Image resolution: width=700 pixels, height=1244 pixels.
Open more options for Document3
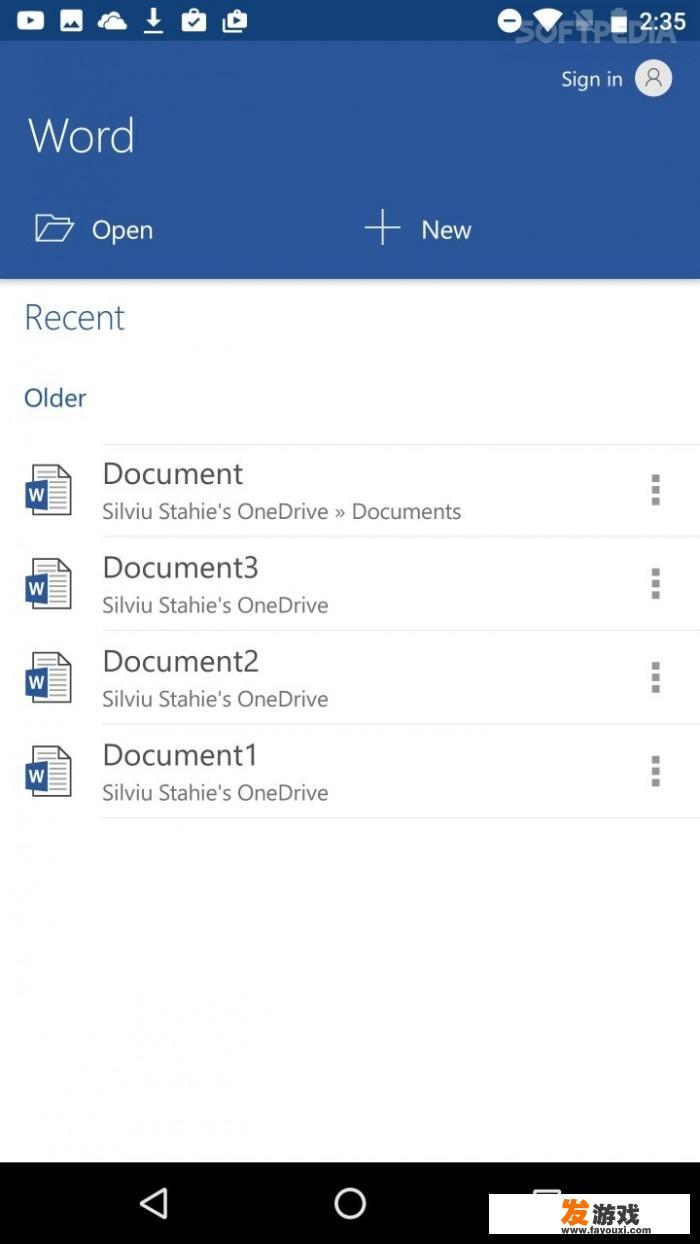[x=655, y=583]
